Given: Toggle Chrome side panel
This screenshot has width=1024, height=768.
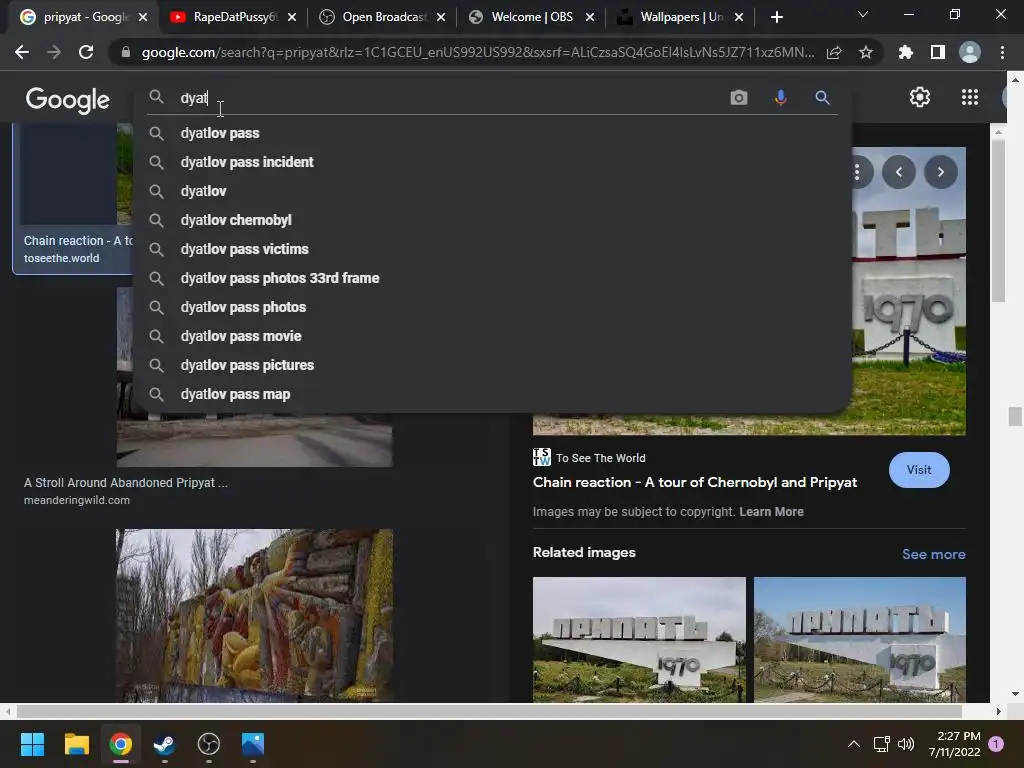Looking at the screenshot, I should [937, 53].
